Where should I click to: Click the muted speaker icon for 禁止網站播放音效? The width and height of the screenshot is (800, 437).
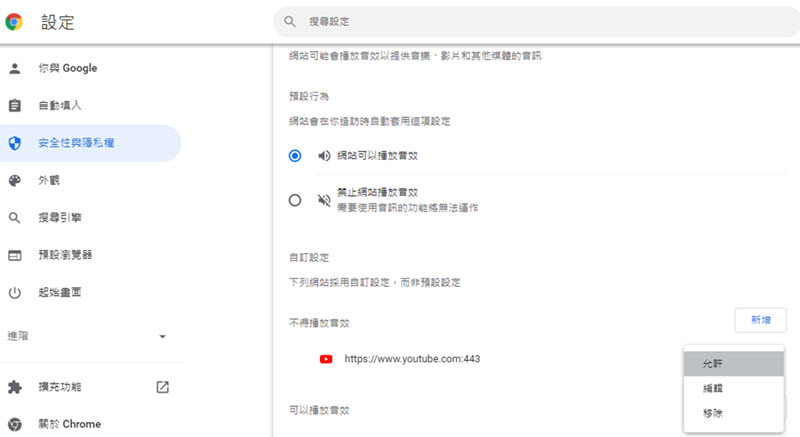324,200
